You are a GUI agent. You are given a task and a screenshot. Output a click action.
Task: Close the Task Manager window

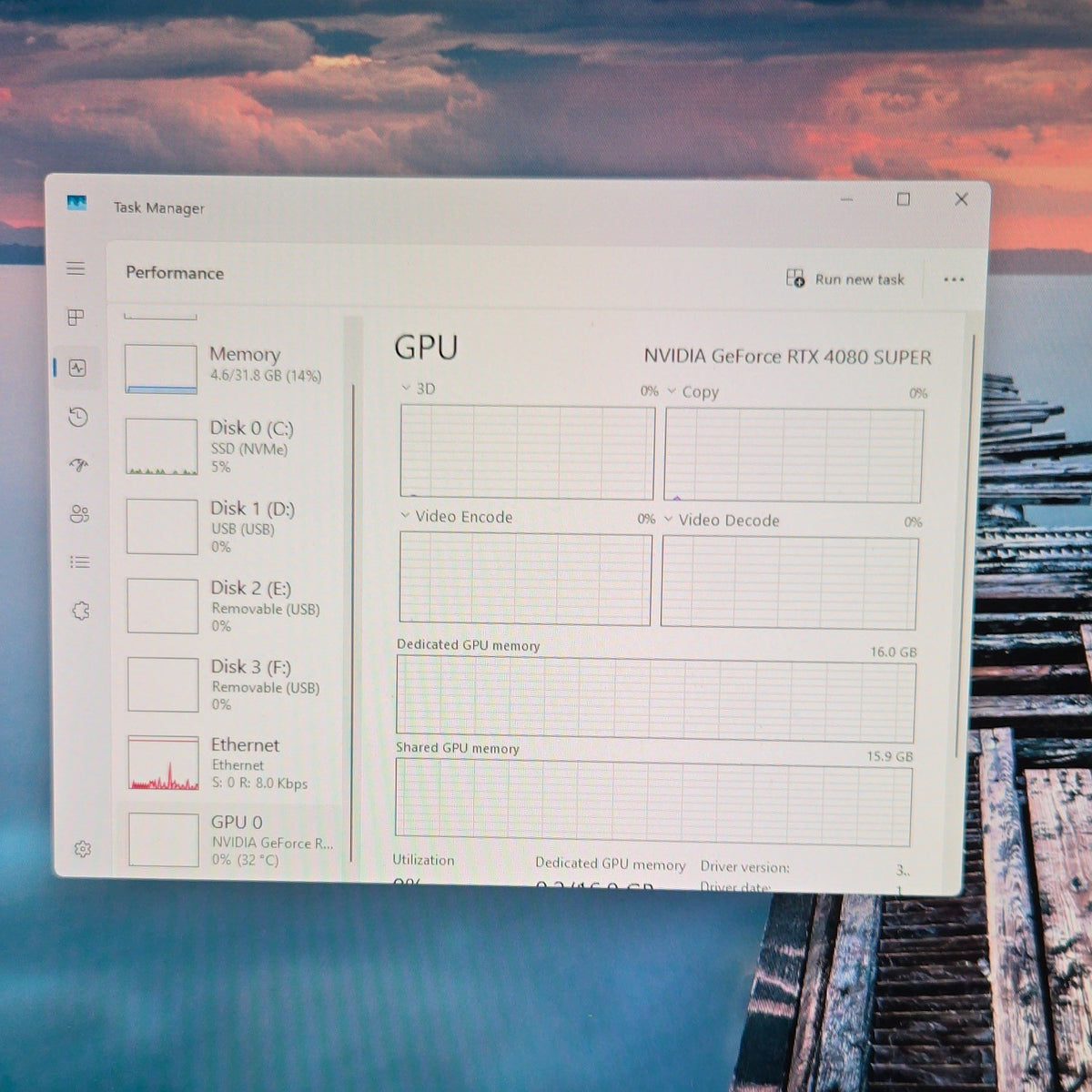(x=961, y=198)
